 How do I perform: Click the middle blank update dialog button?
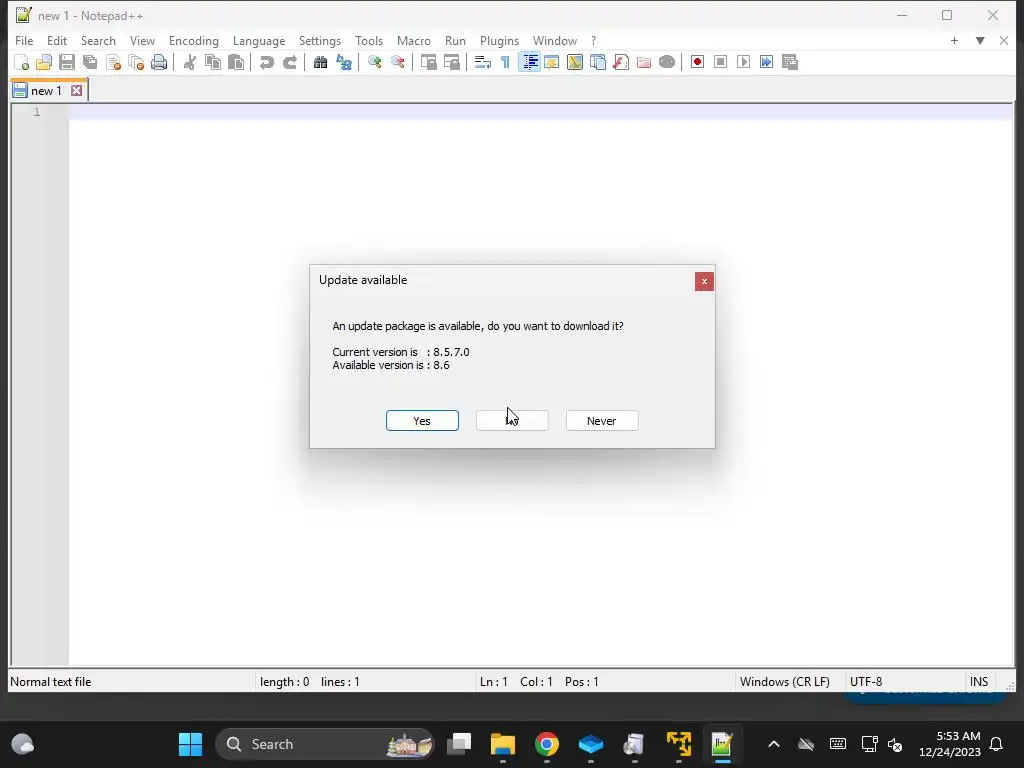(512, 421)
